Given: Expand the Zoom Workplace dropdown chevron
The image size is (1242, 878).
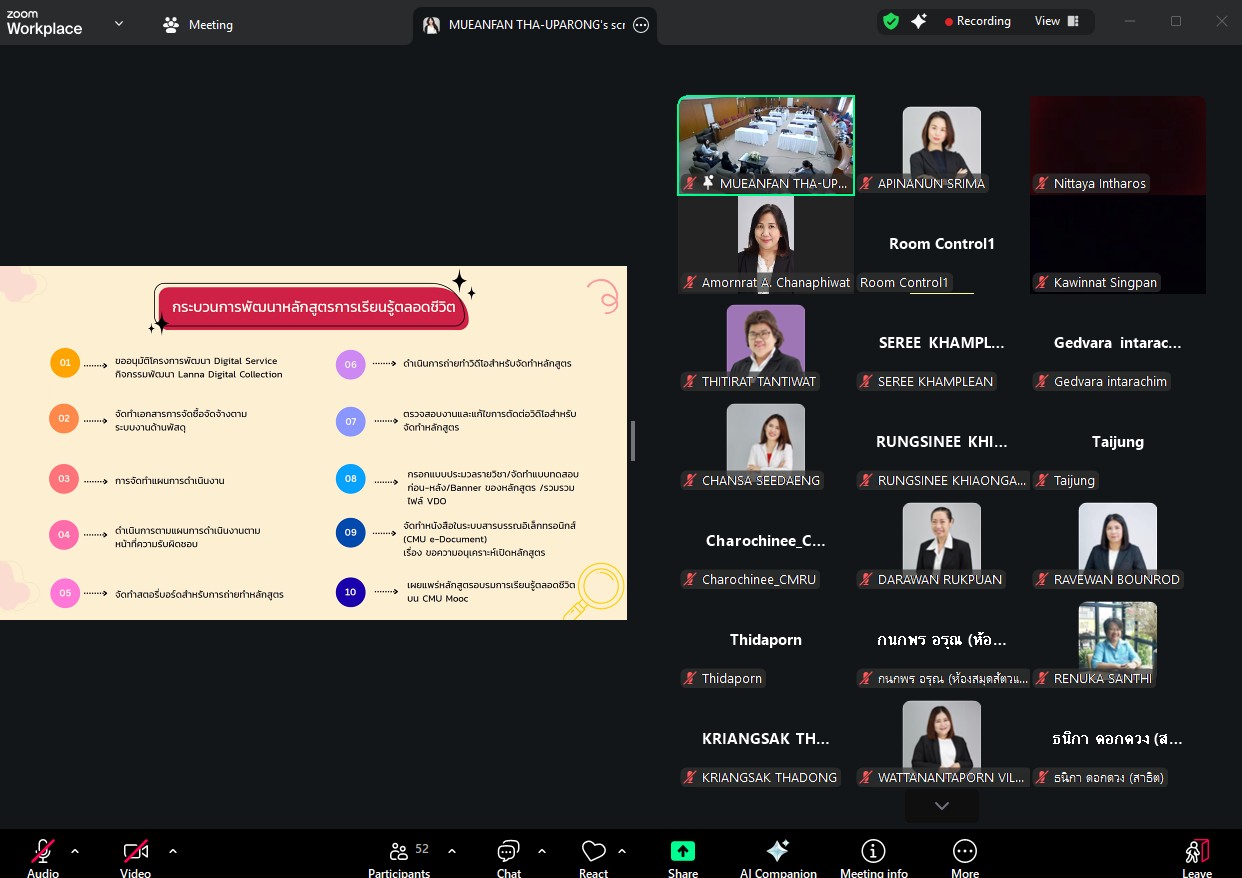Looking at the screenshot, I should tap(119, 23).
